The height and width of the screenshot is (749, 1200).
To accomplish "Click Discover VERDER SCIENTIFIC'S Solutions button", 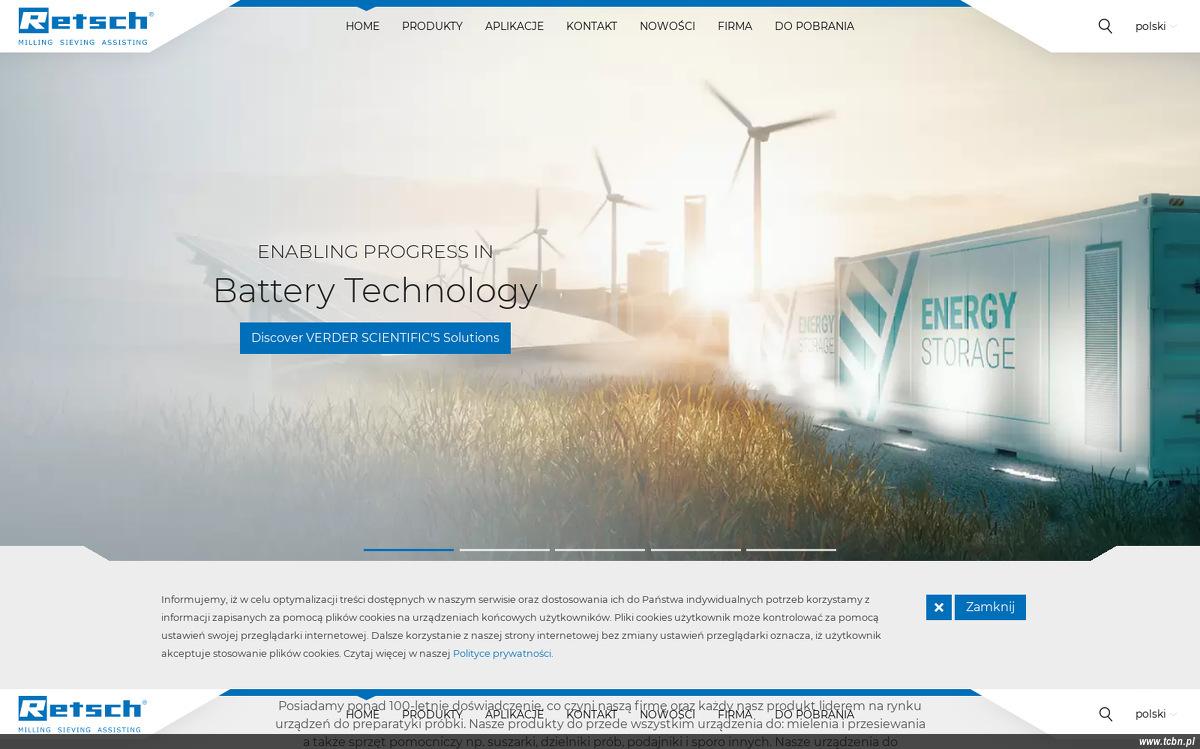I will 375,338.
